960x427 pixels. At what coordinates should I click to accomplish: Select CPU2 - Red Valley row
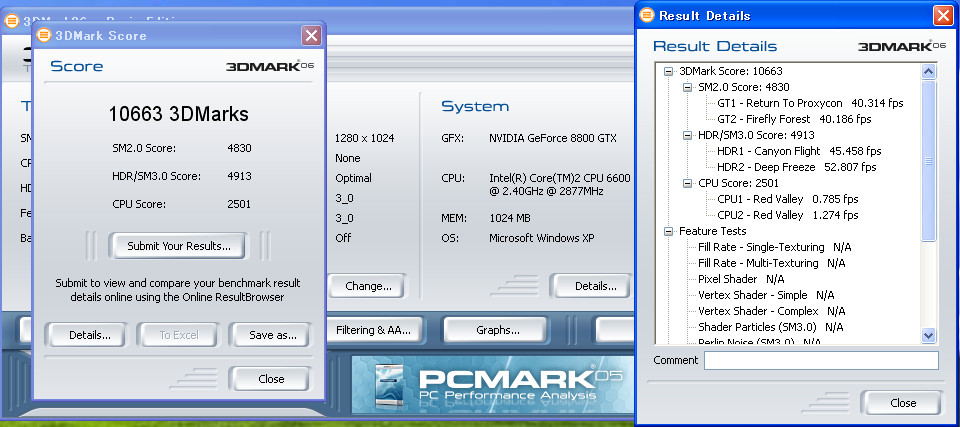(x=787, y=215)
